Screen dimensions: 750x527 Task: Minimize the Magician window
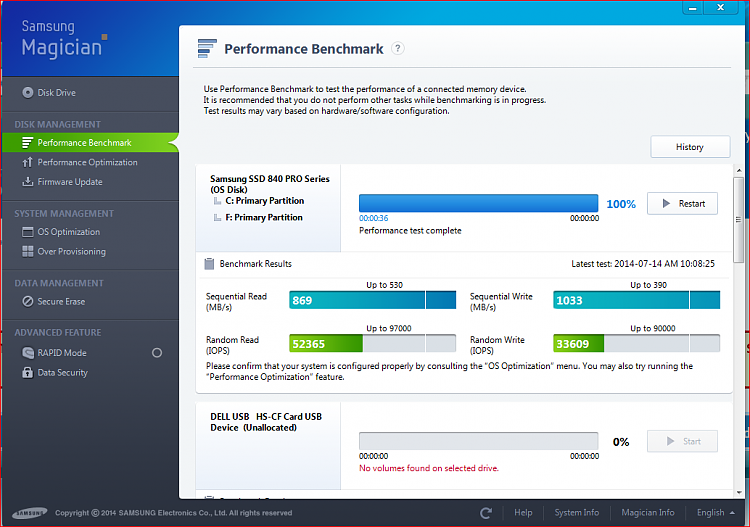click(x=692, y=8)
